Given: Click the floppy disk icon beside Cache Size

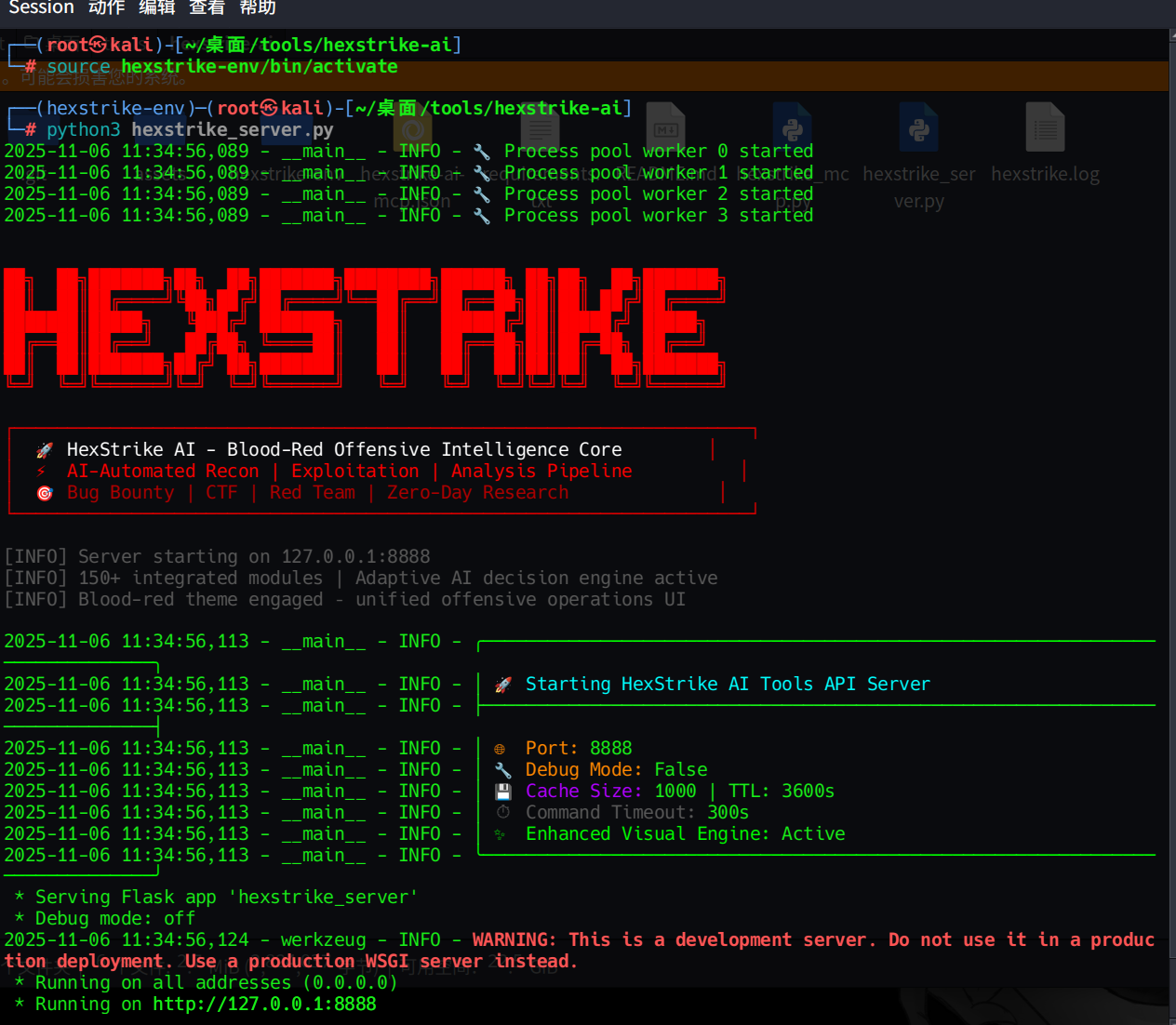Looking at the screenshot, I should point(502,792).
